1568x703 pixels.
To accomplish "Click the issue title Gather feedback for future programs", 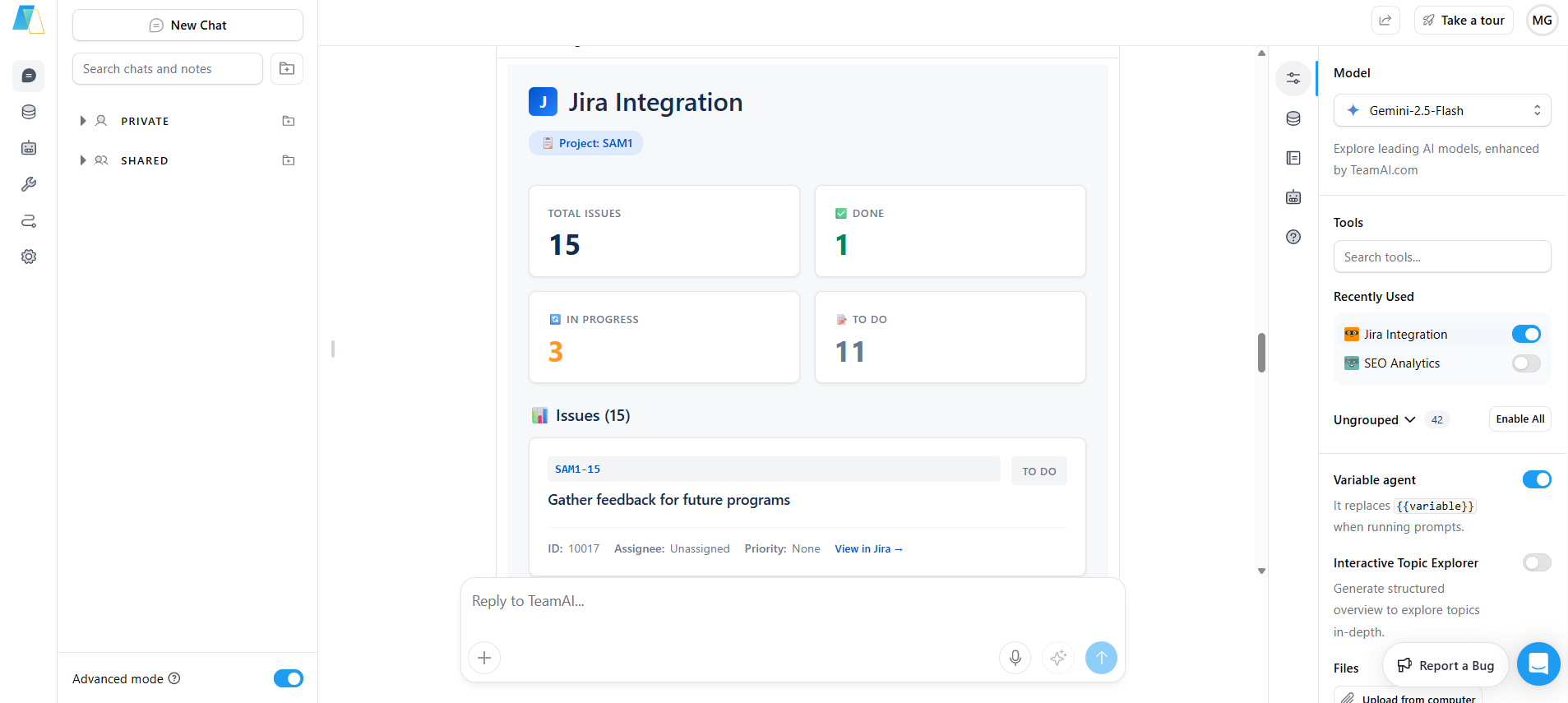I will click(669, 500).
